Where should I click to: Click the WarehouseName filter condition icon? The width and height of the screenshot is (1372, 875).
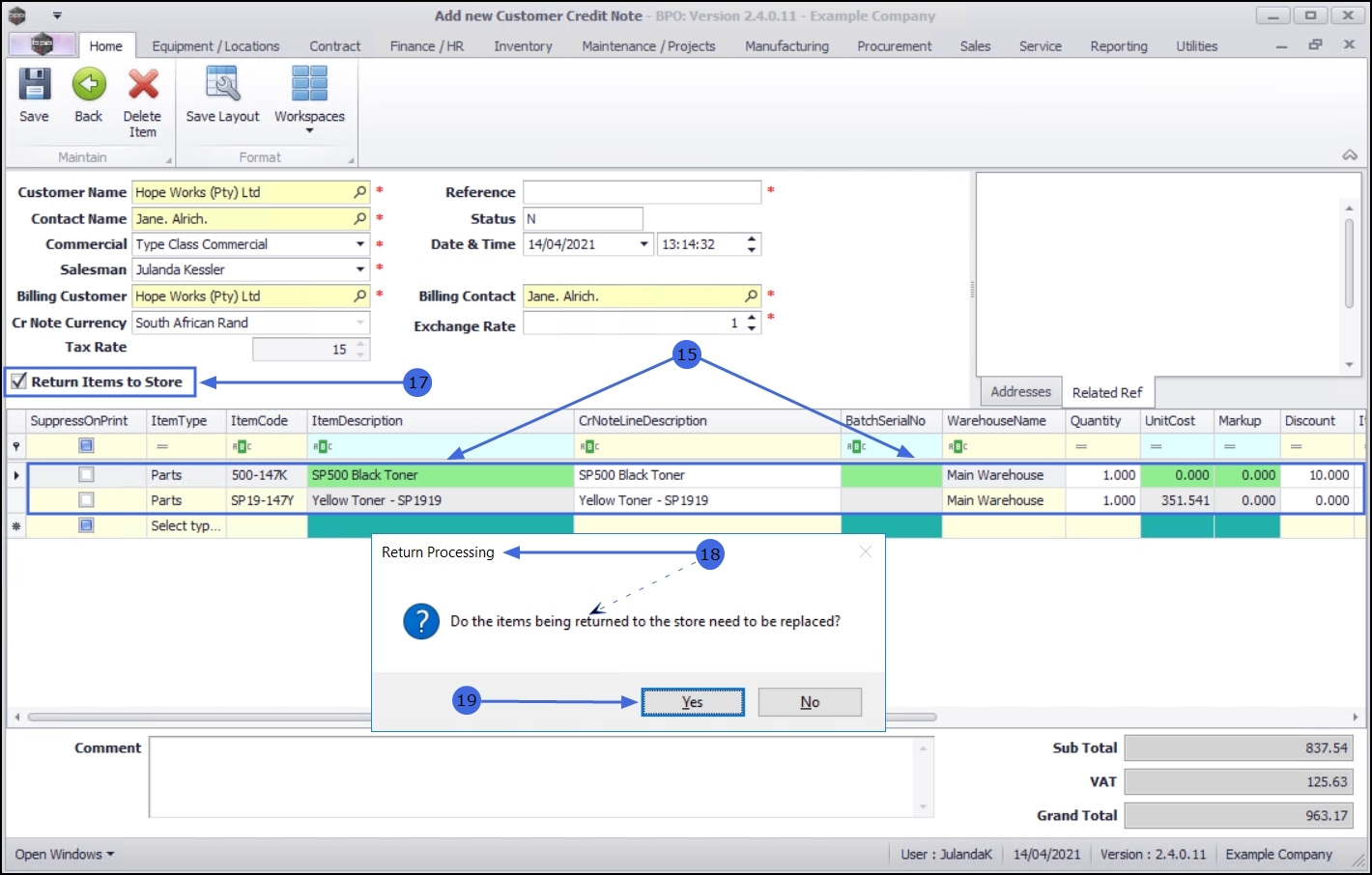pyautogui.click(x=958, y=446)
